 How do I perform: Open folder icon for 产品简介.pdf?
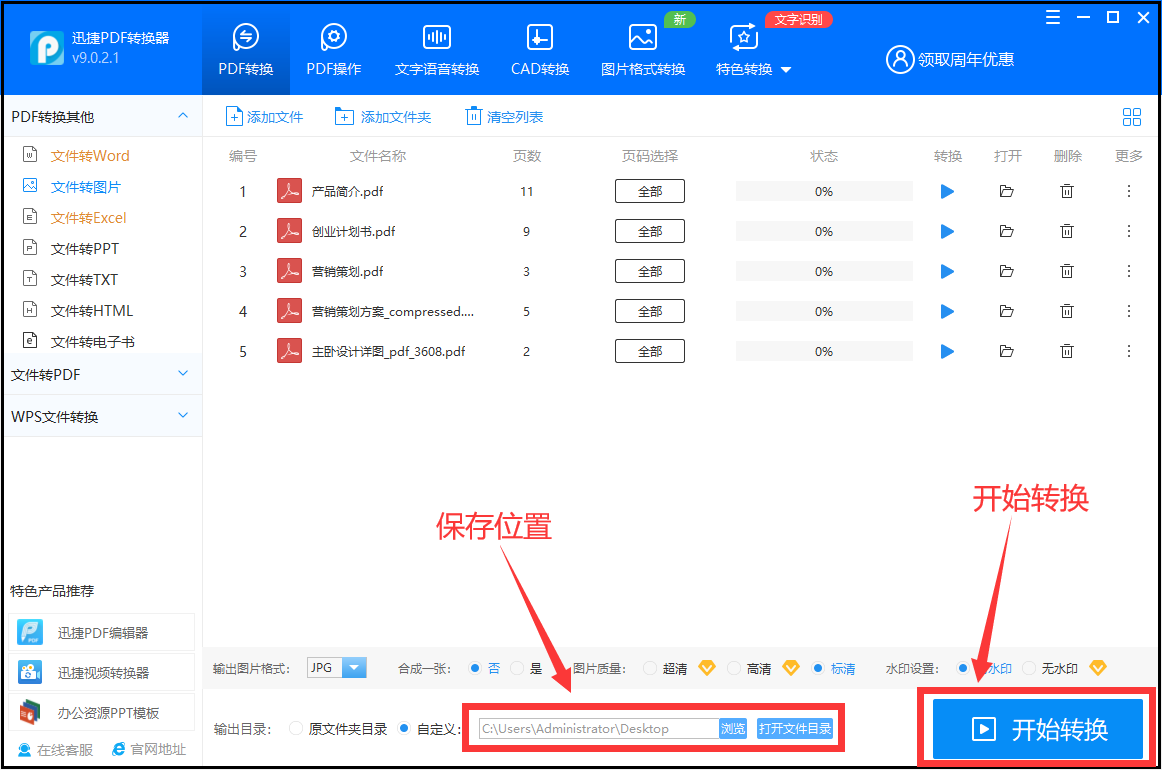(x=1006, y=192)
